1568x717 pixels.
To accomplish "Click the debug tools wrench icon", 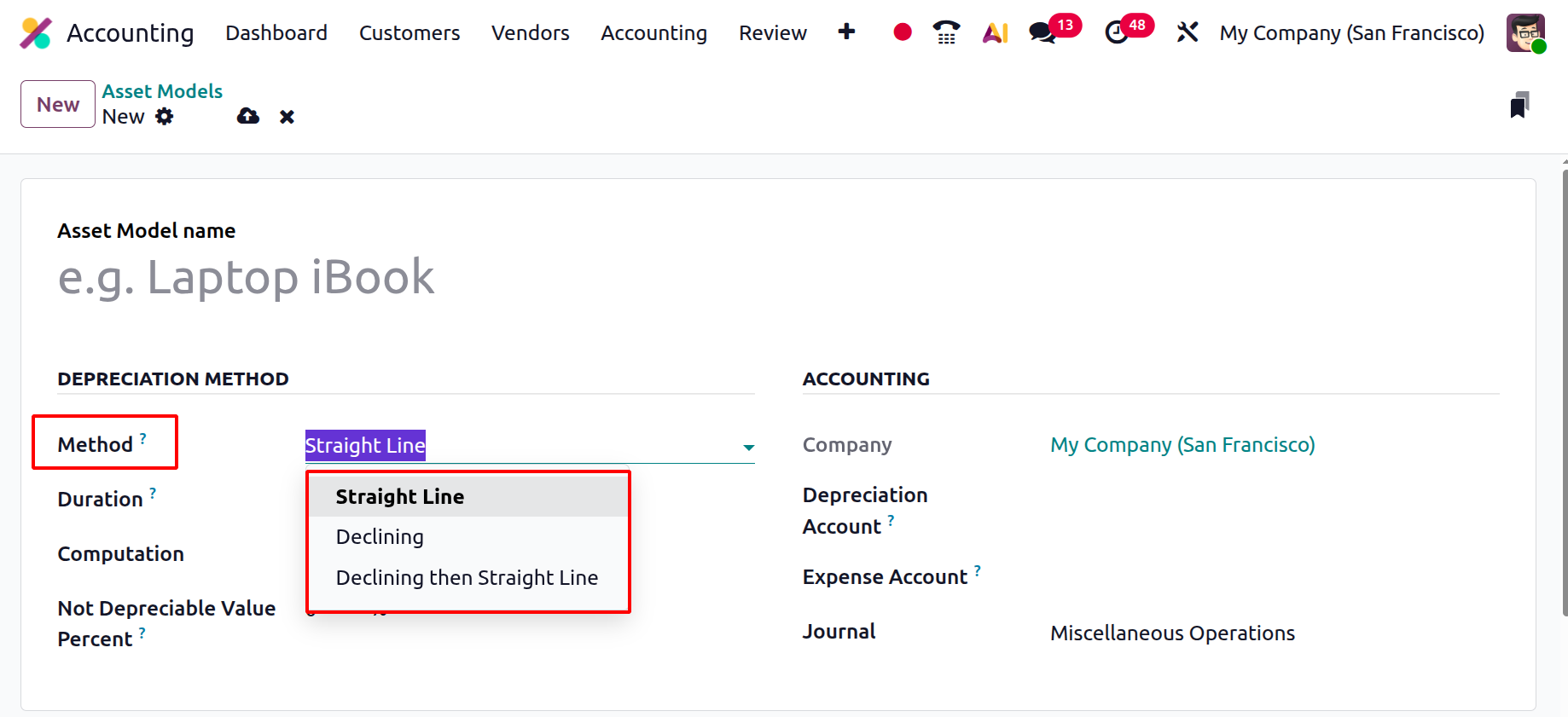I will [1187, 32].
